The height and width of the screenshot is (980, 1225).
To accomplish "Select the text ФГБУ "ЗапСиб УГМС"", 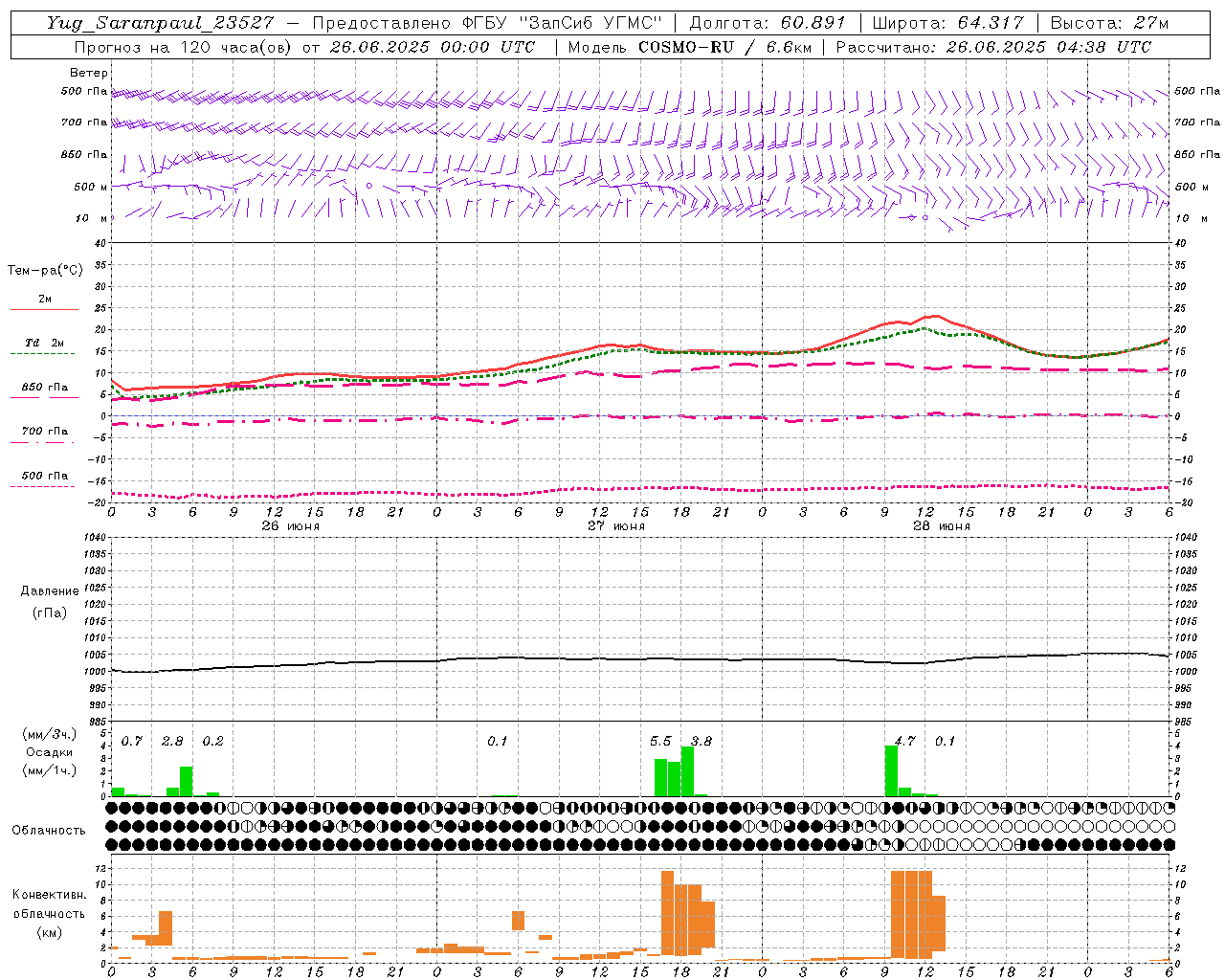I will (x=565, y=23).
